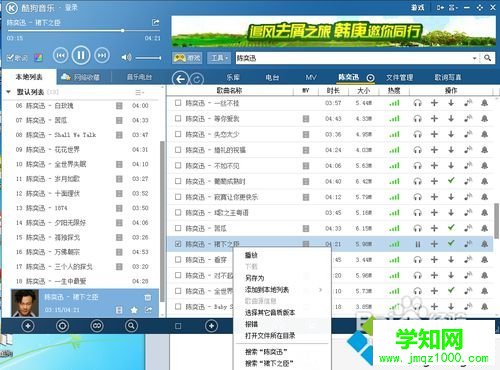The image size is (500, 370).
Task: Choose 选择其它音质版本 in the context menu
Action: point(270,312)
